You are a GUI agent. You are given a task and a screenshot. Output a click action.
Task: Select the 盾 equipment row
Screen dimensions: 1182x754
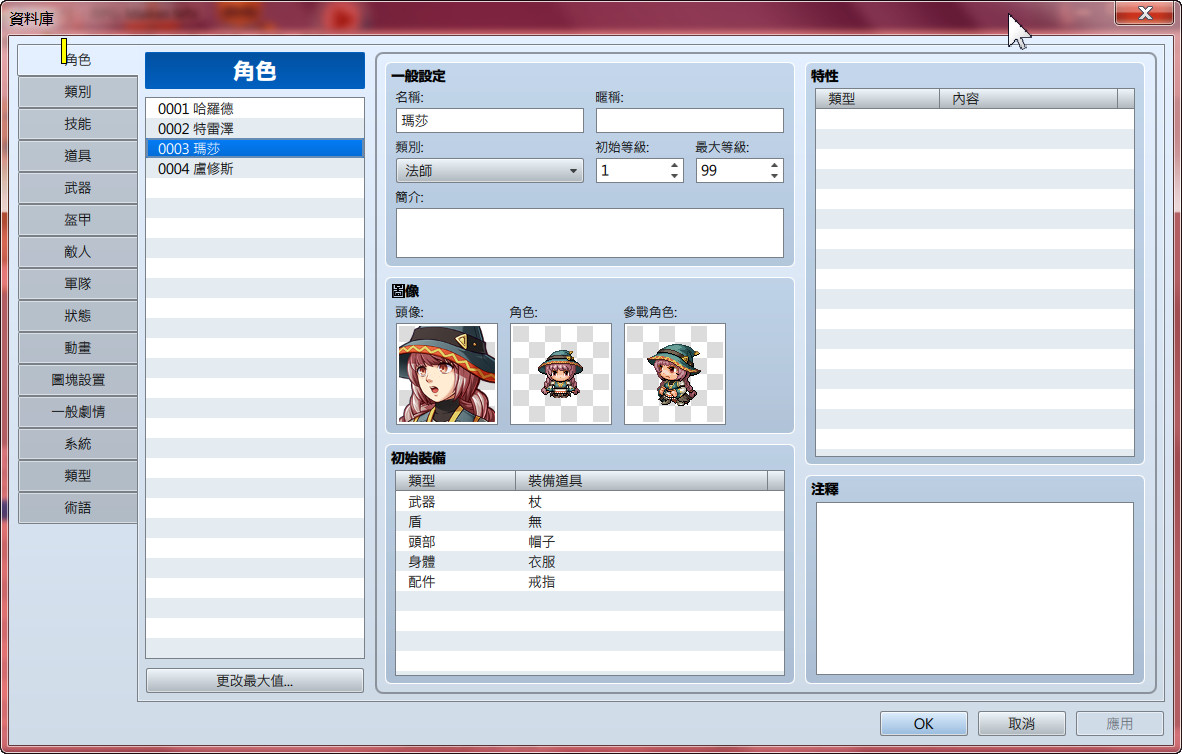coord(589,522)
